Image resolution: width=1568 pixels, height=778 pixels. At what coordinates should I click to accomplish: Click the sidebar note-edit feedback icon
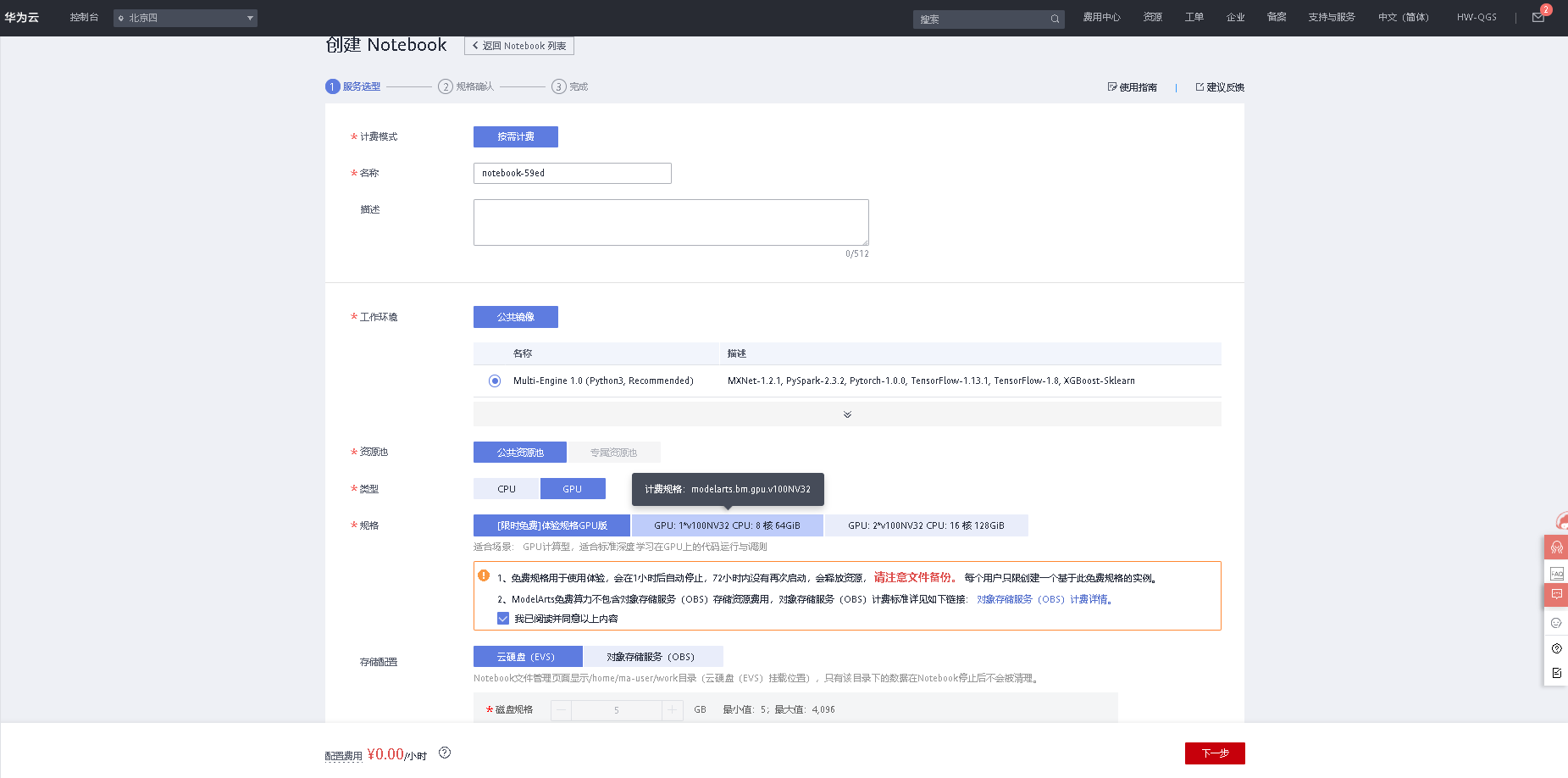click(x=1556, y=673)
